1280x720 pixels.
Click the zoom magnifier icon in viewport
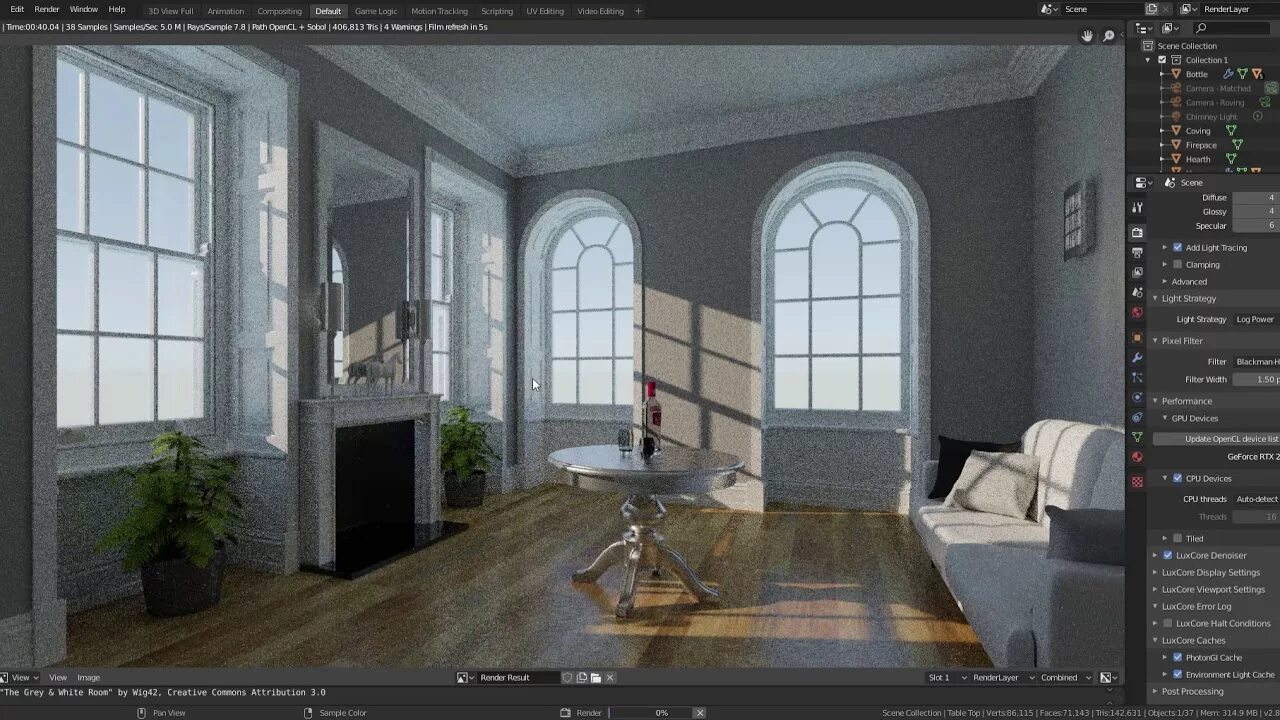point(1108,36)
